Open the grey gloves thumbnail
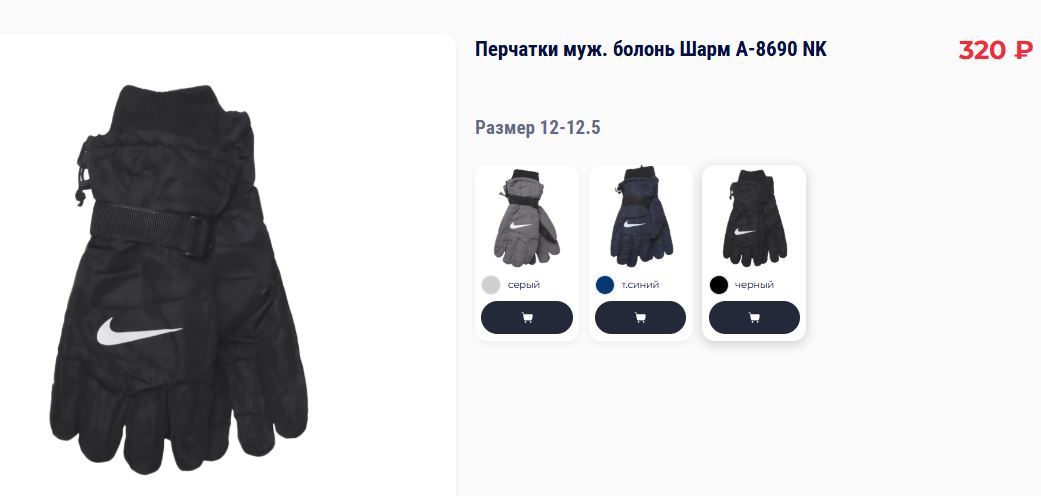The height and width of the screenshot is (496, 1041). tap(527, 218)
